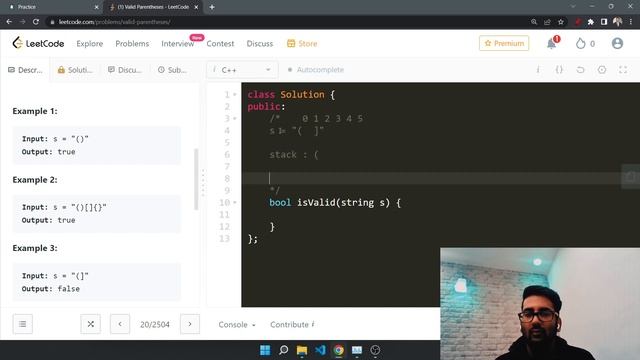Click the editor info icon
This screenshot has height=360, width=640.
(x=538, y=70)
